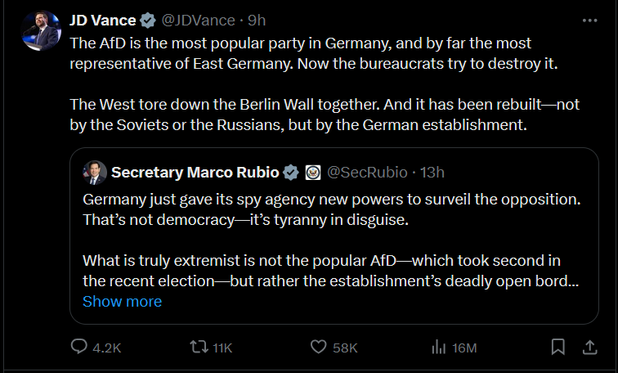Open the reply comment icon

click(x=79, y=347)
